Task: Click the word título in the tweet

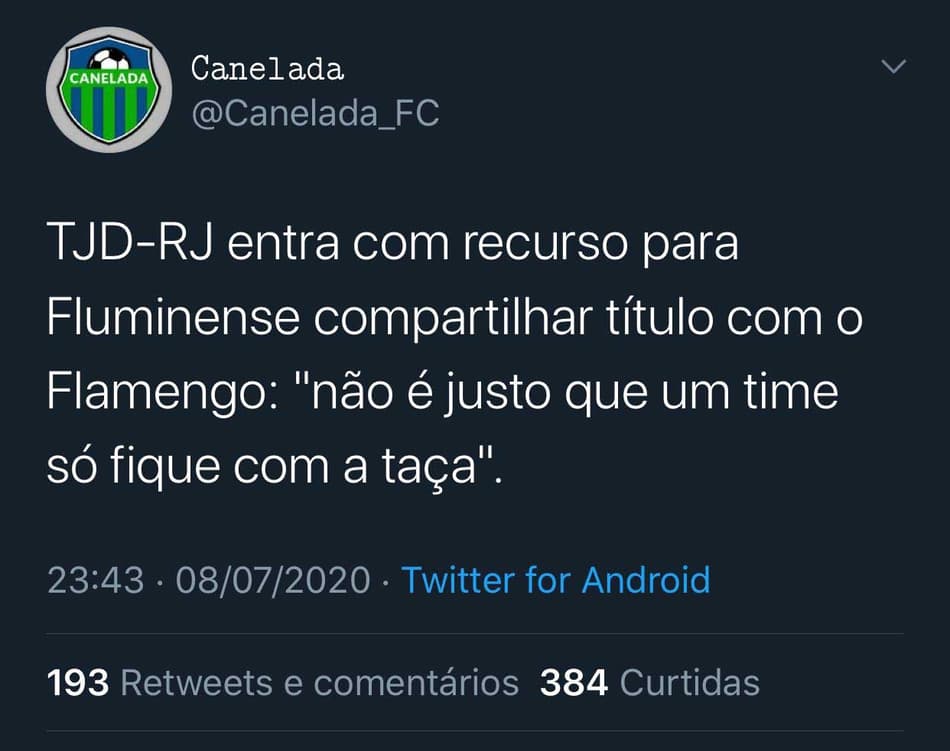Action: click(659, 317)
